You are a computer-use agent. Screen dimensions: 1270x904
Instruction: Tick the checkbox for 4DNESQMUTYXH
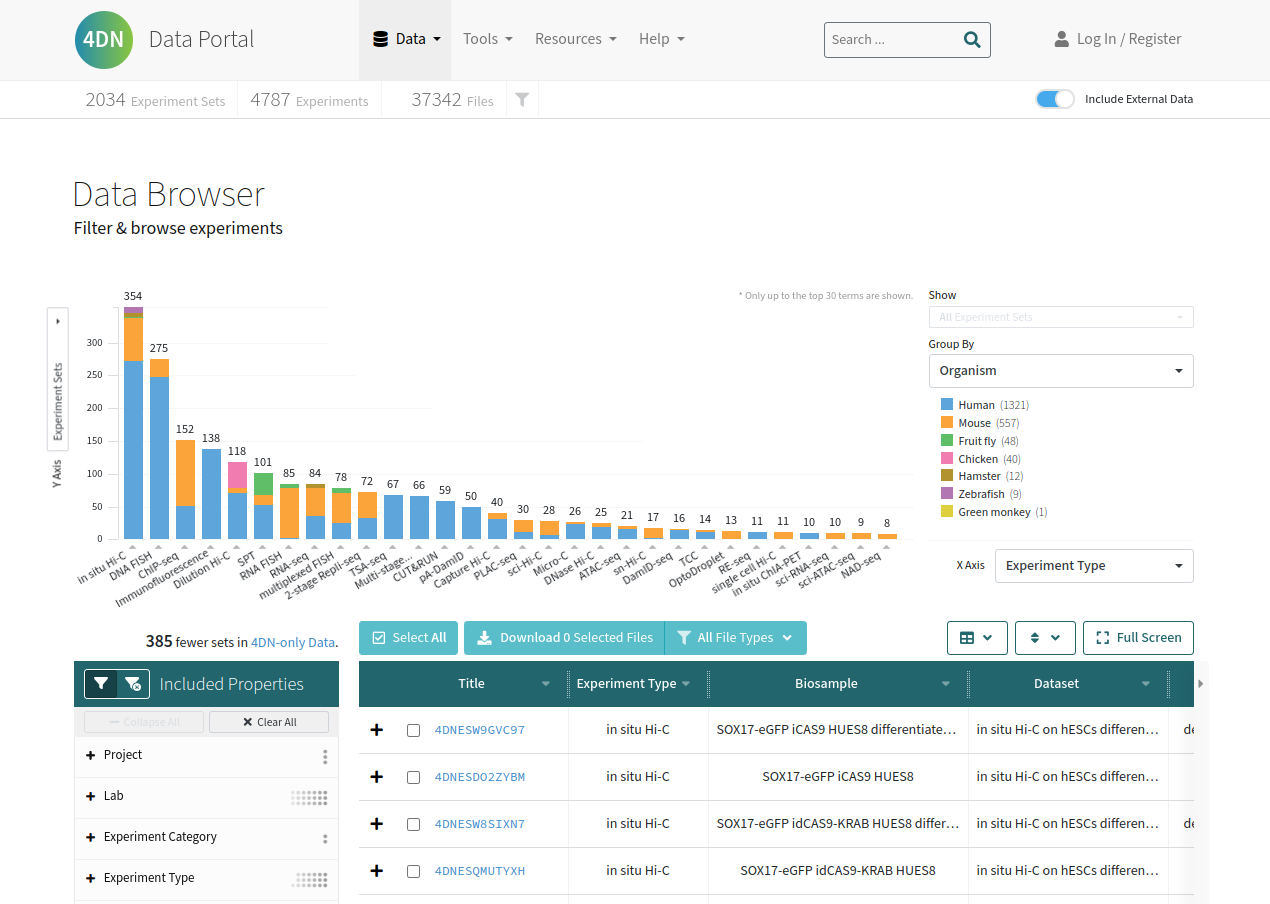[x=414, y=871]
